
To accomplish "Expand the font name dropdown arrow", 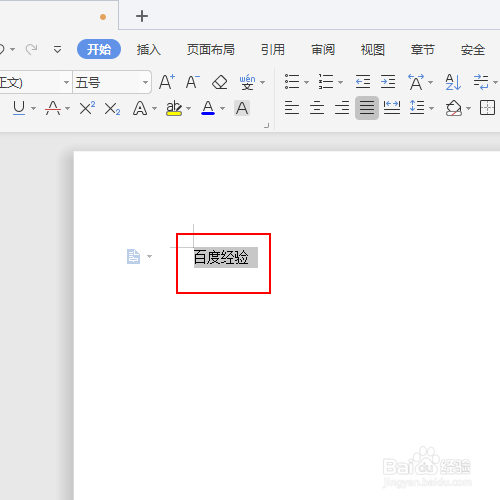I will pos(66,82).
